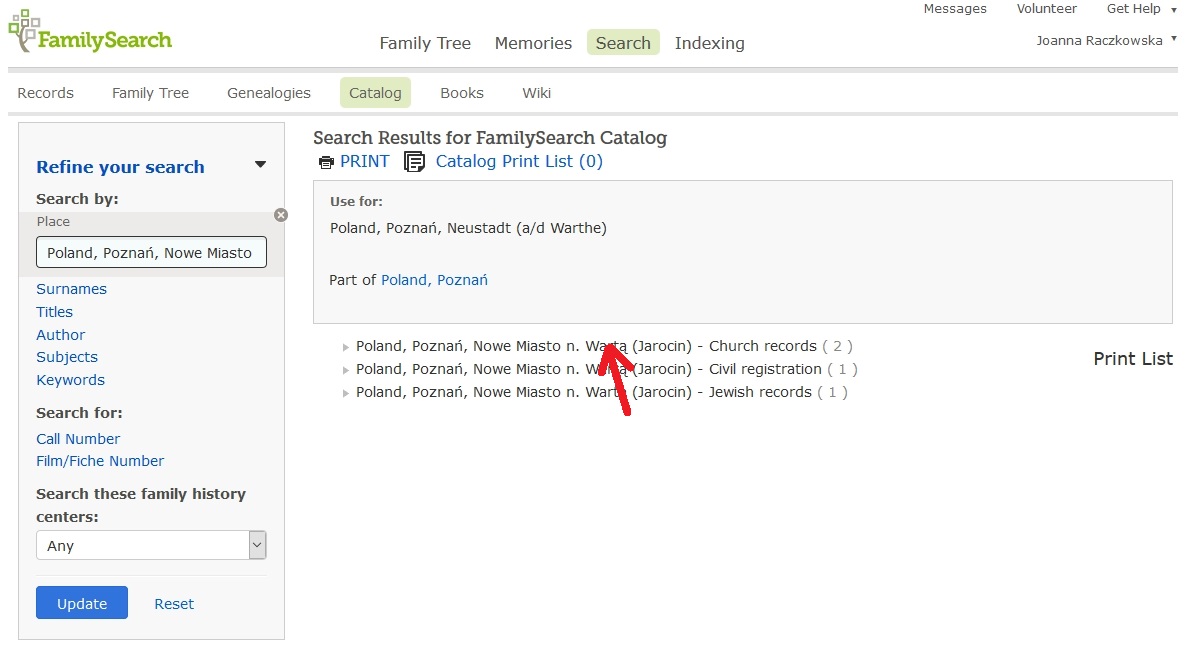Screen dimensions: 1185x648
Task: Clear the Place search field with X icon
Action: tap(281, 215)
